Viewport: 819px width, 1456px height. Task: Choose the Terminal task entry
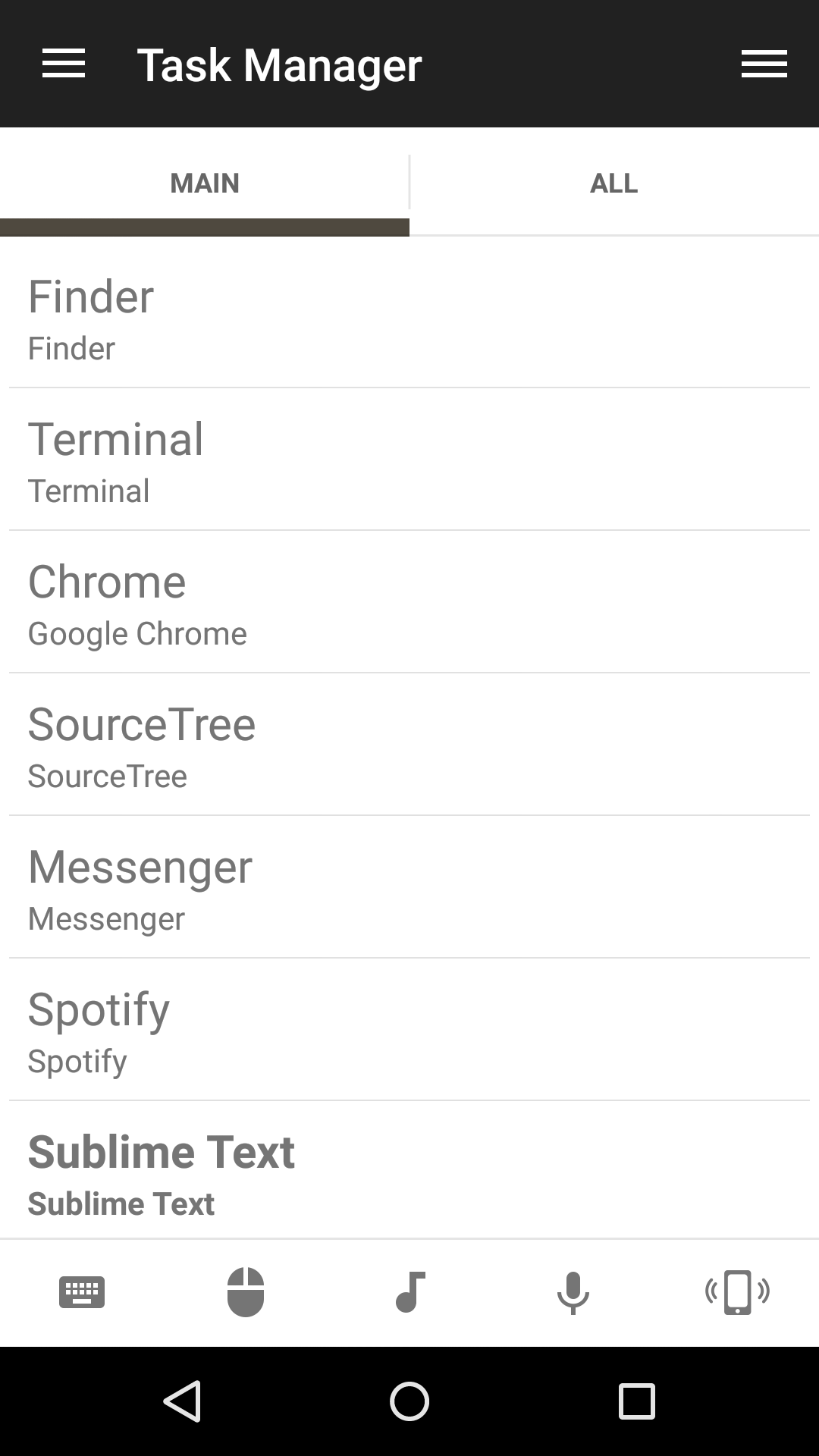click(409, 460)
